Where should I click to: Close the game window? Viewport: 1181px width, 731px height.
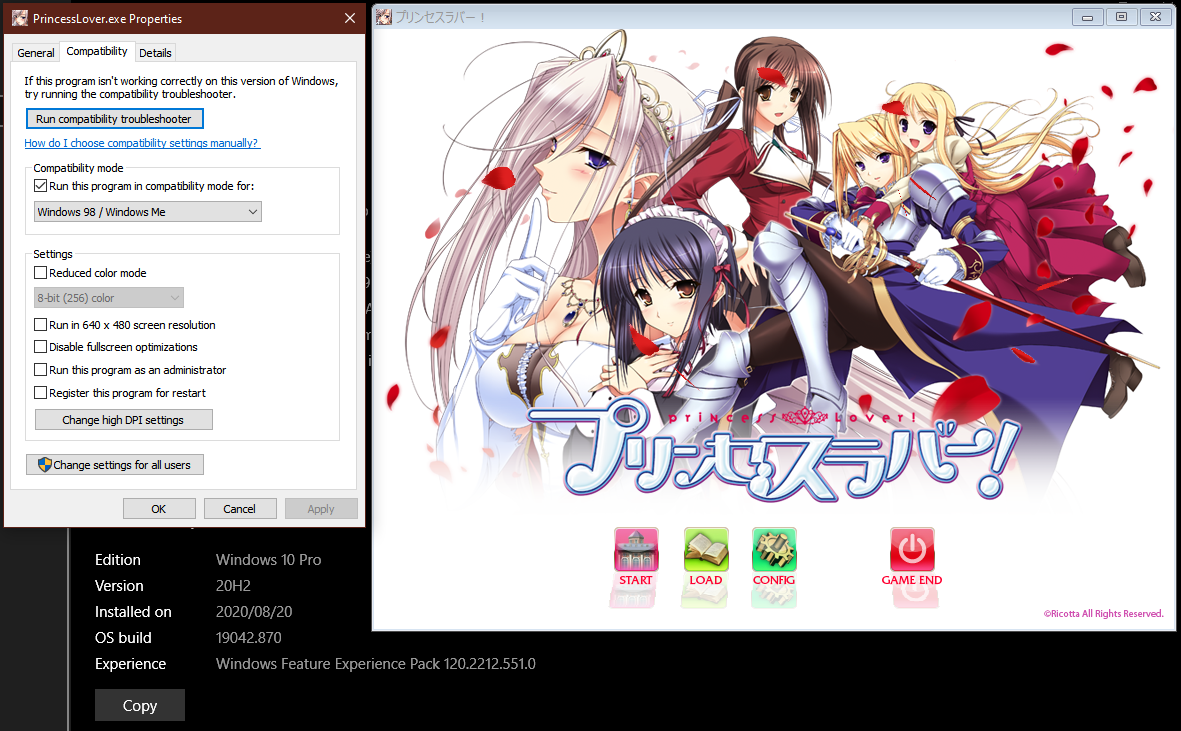click(1155, 17)
